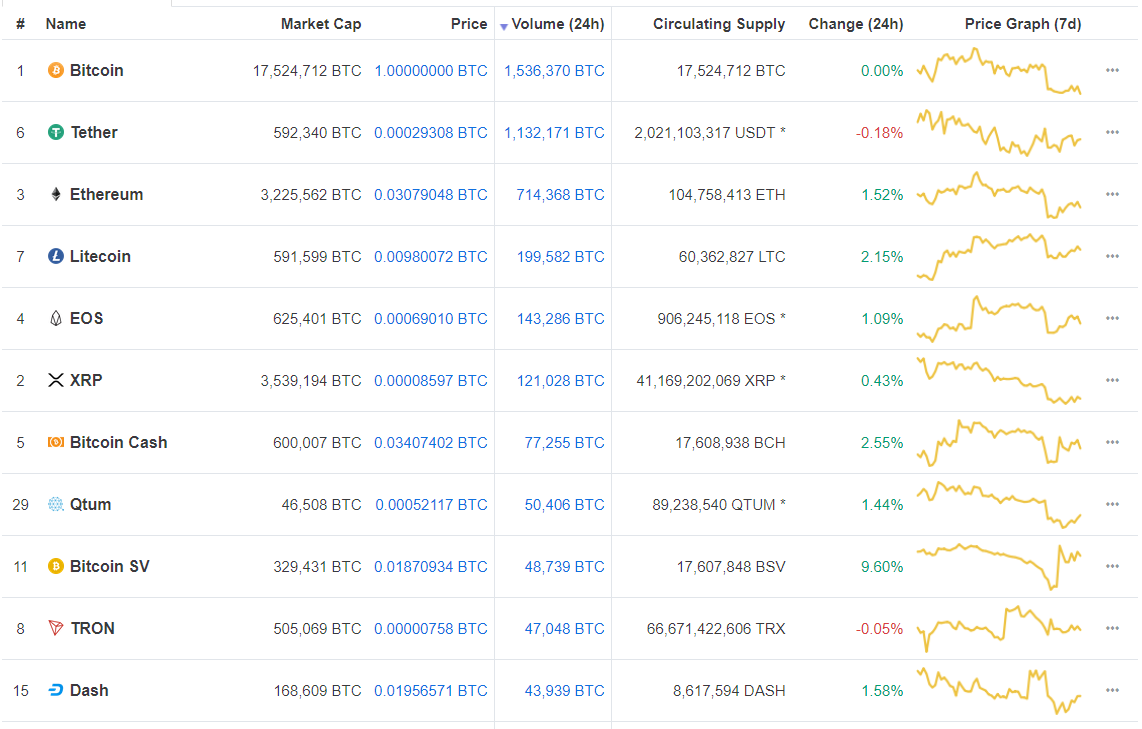Click Tether's price 0.00029308 BTC link
This screenshot has height=729, width=1142.
(x=431, y=132)
